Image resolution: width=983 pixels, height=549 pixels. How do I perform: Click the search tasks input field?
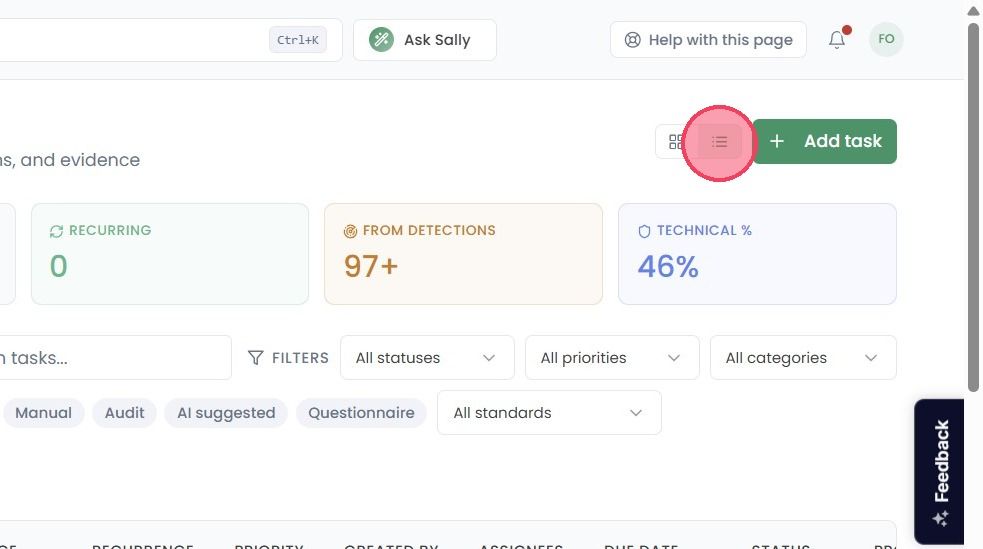(x=113, y=358)
